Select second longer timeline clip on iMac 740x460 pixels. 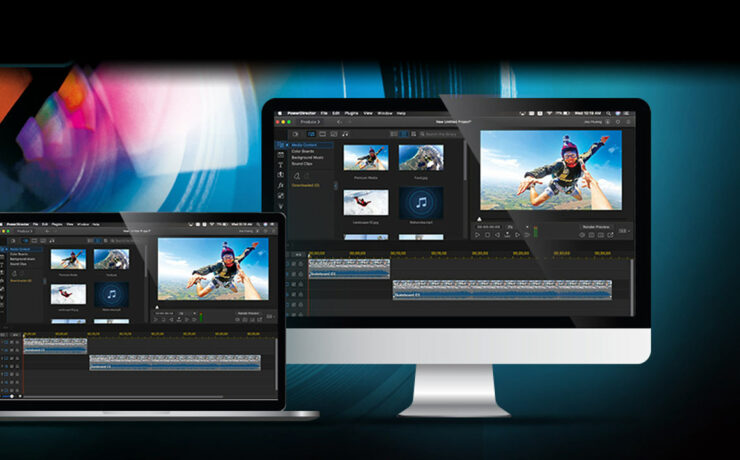502,290
